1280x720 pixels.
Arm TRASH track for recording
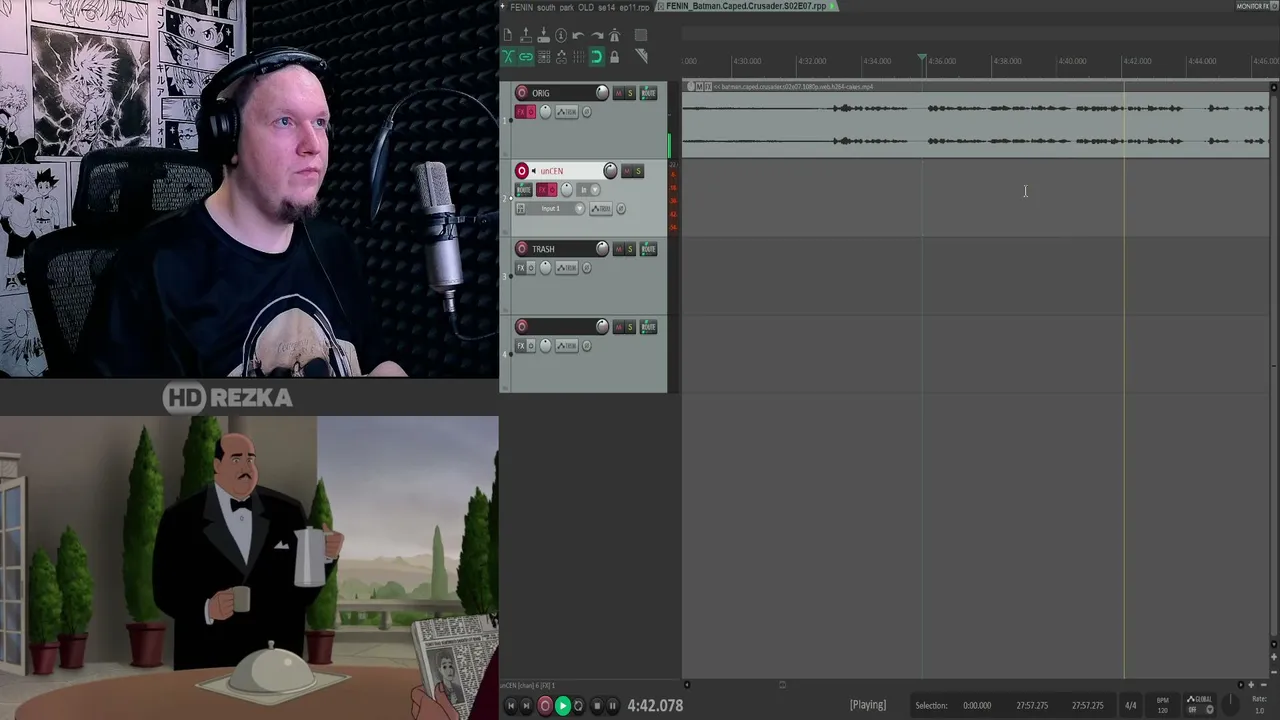tap(522, 249)
